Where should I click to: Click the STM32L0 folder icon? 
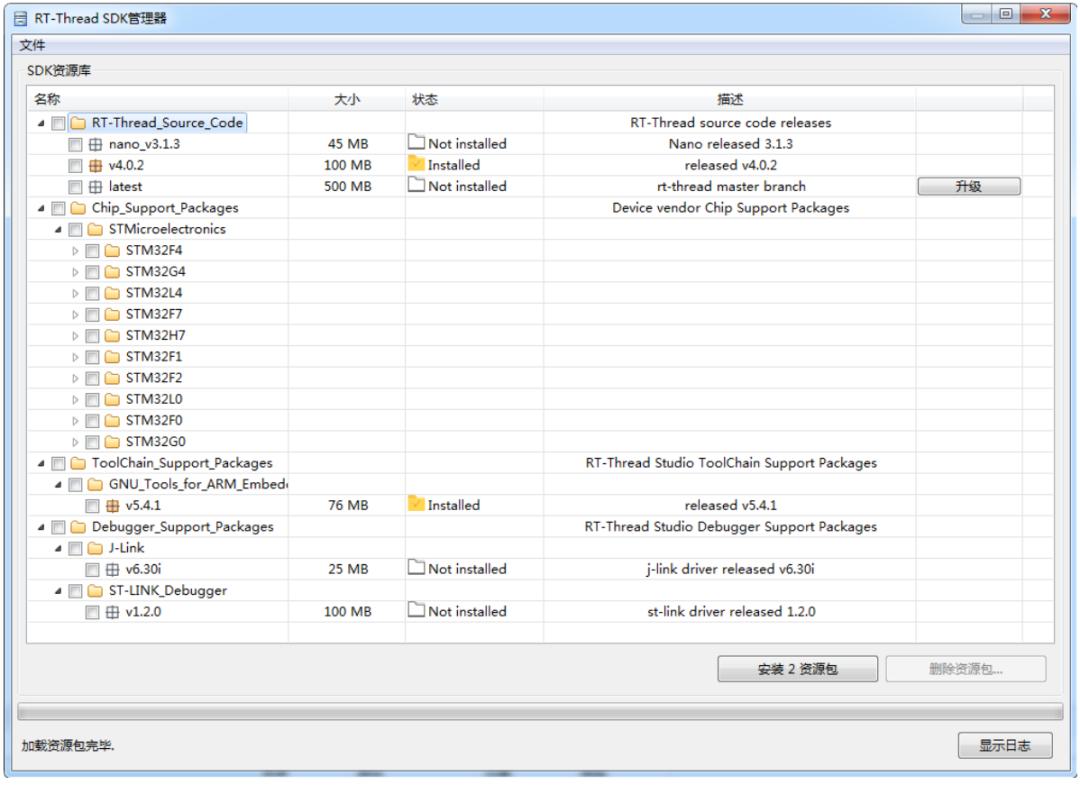(x=112, y=399)
